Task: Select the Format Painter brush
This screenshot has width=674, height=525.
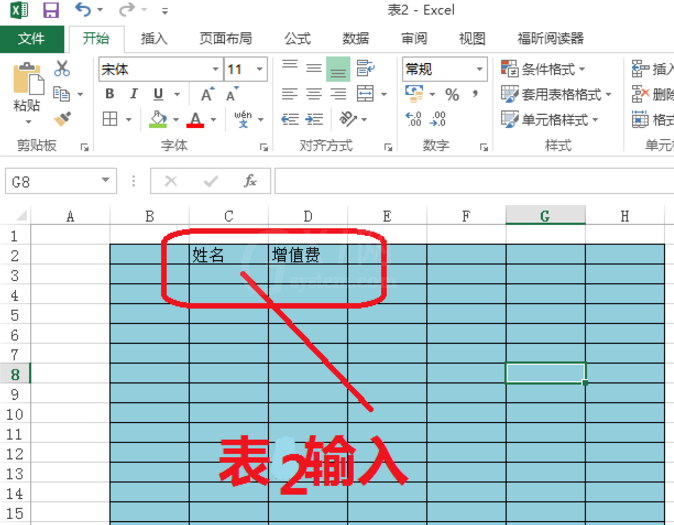Action: pyautogui.click(x=62, y=119)
